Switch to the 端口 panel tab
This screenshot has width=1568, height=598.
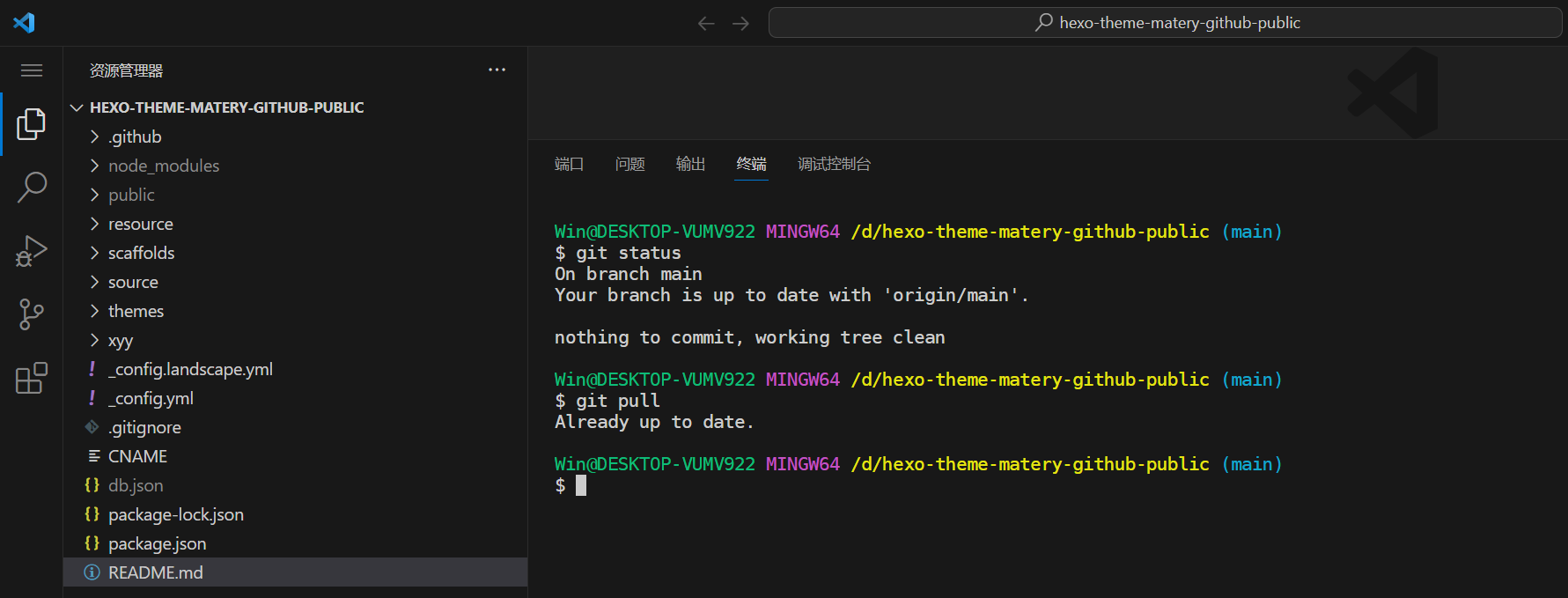coord(569,164)
